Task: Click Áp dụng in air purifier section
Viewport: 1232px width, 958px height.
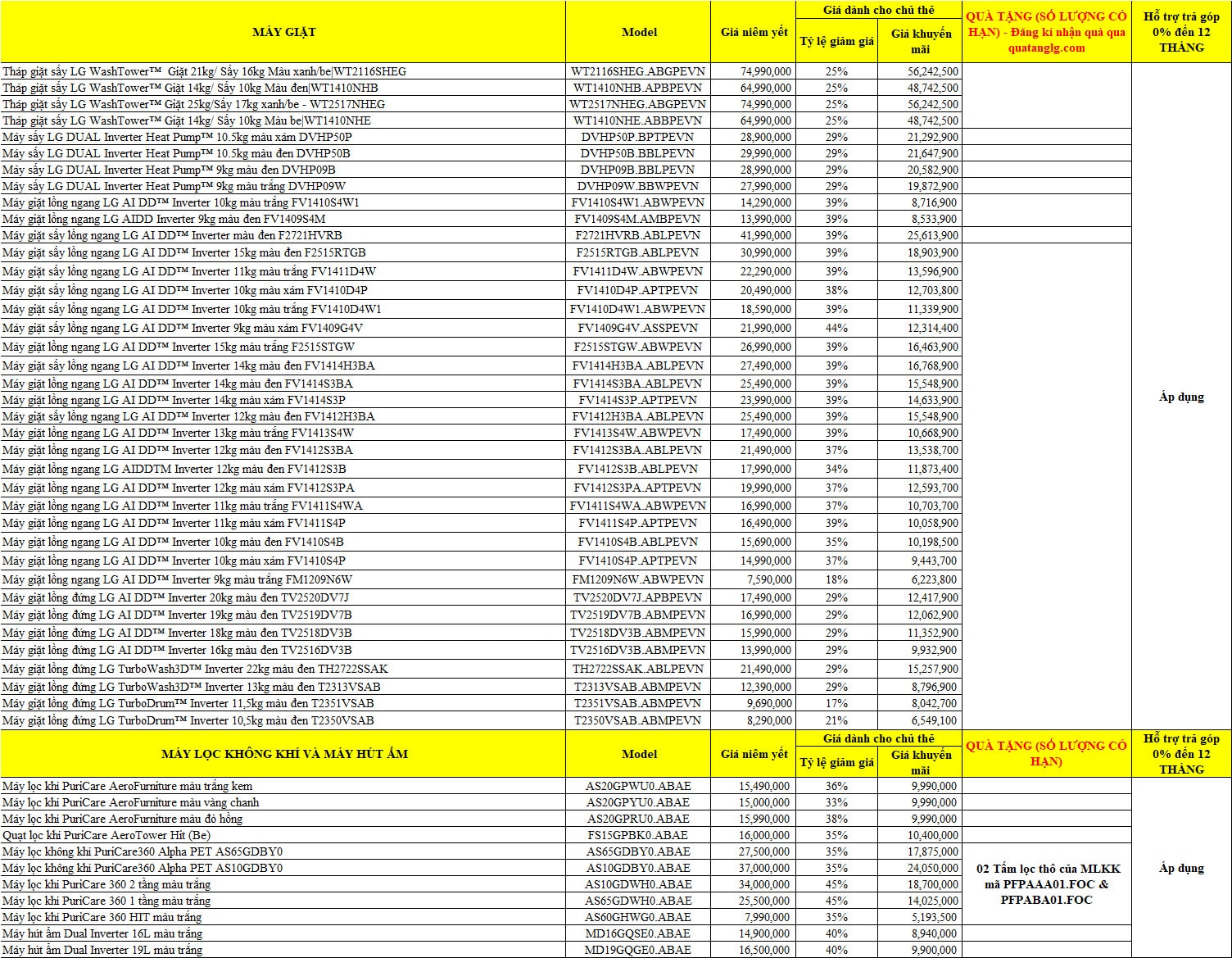Action: tap(1181, 868)
